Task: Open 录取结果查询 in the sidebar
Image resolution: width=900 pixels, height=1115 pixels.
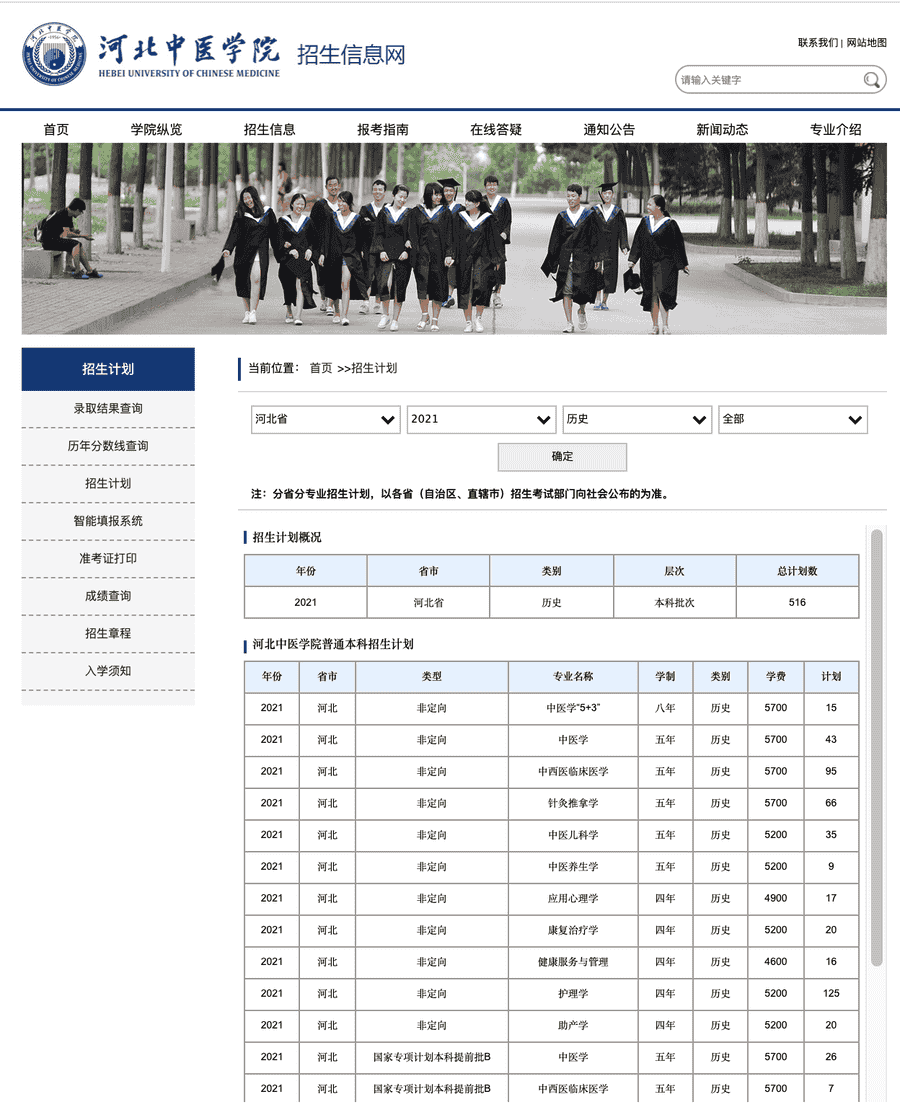Action: click(108, 409)
